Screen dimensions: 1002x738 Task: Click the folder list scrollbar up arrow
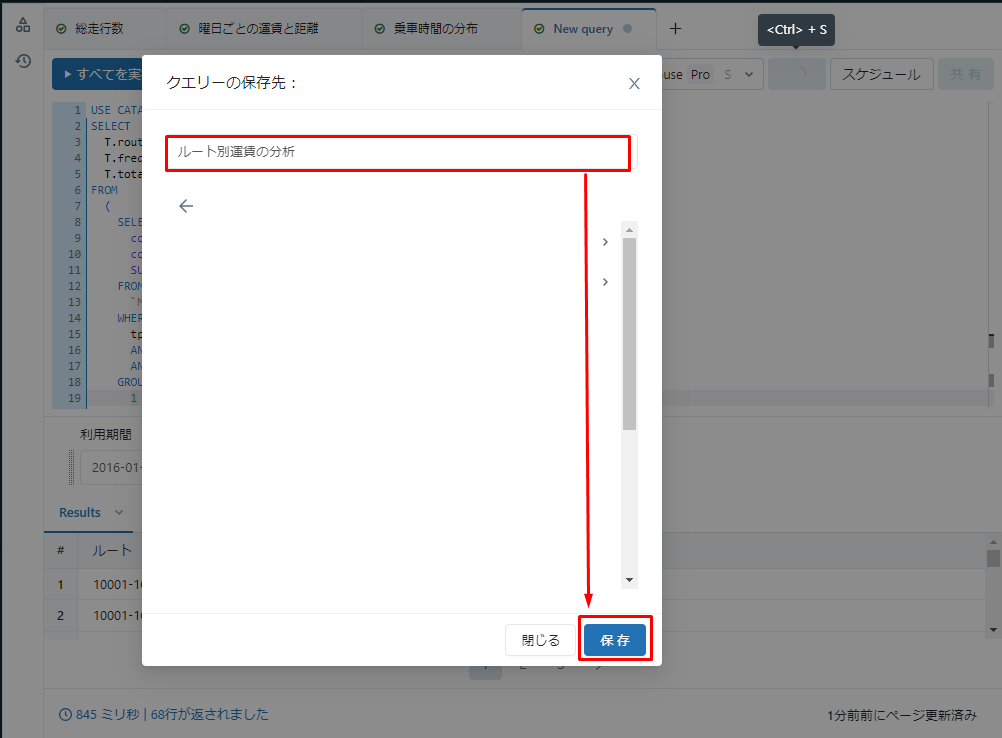[629, 229]
